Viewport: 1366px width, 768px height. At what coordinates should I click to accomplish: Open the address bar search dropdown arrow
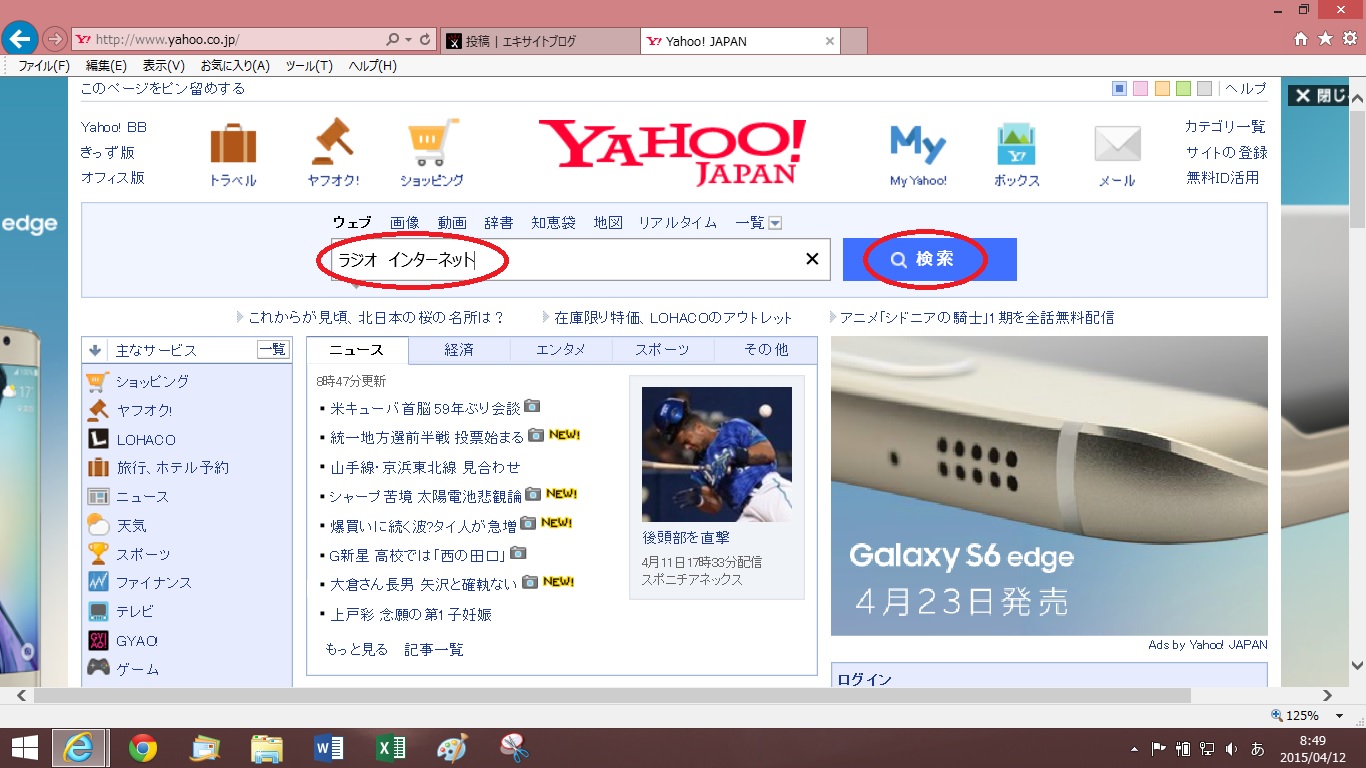click(408, 40)
